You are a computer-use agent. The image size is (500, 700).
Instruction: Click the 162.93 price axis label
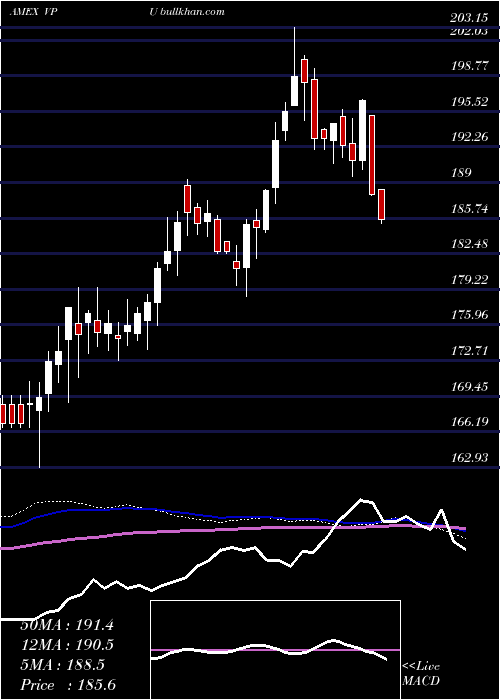[470, 458]
